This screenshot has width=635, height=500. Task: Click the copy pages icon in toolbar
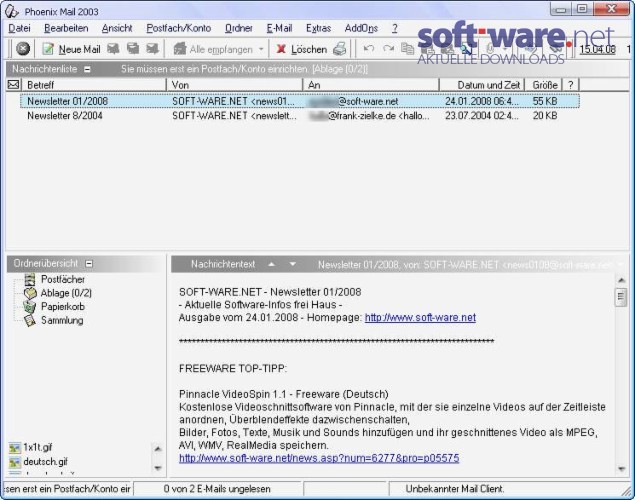point(407,49)
